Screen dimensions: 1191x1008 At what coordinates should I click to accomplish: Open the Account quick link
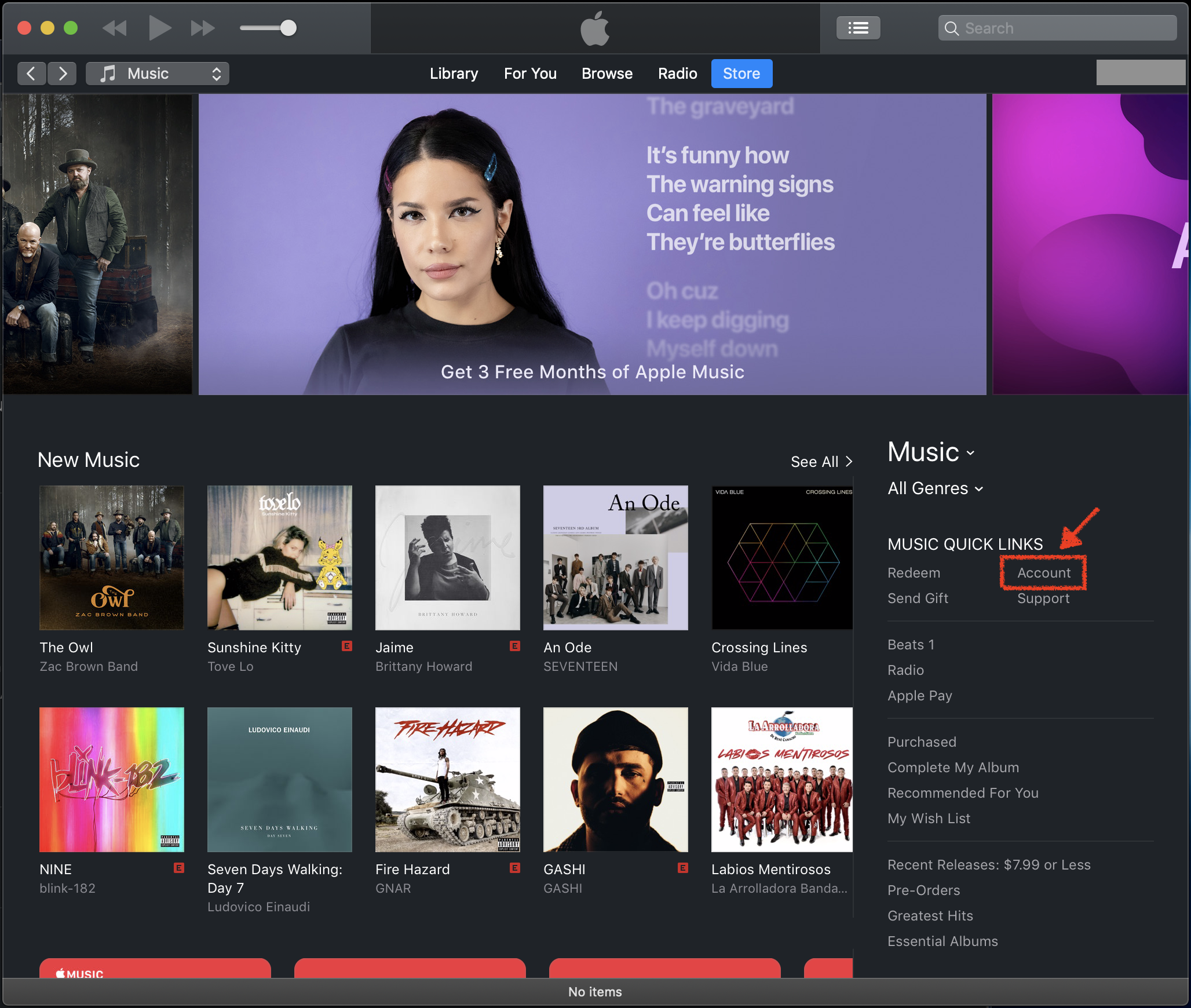(1044, 573)
